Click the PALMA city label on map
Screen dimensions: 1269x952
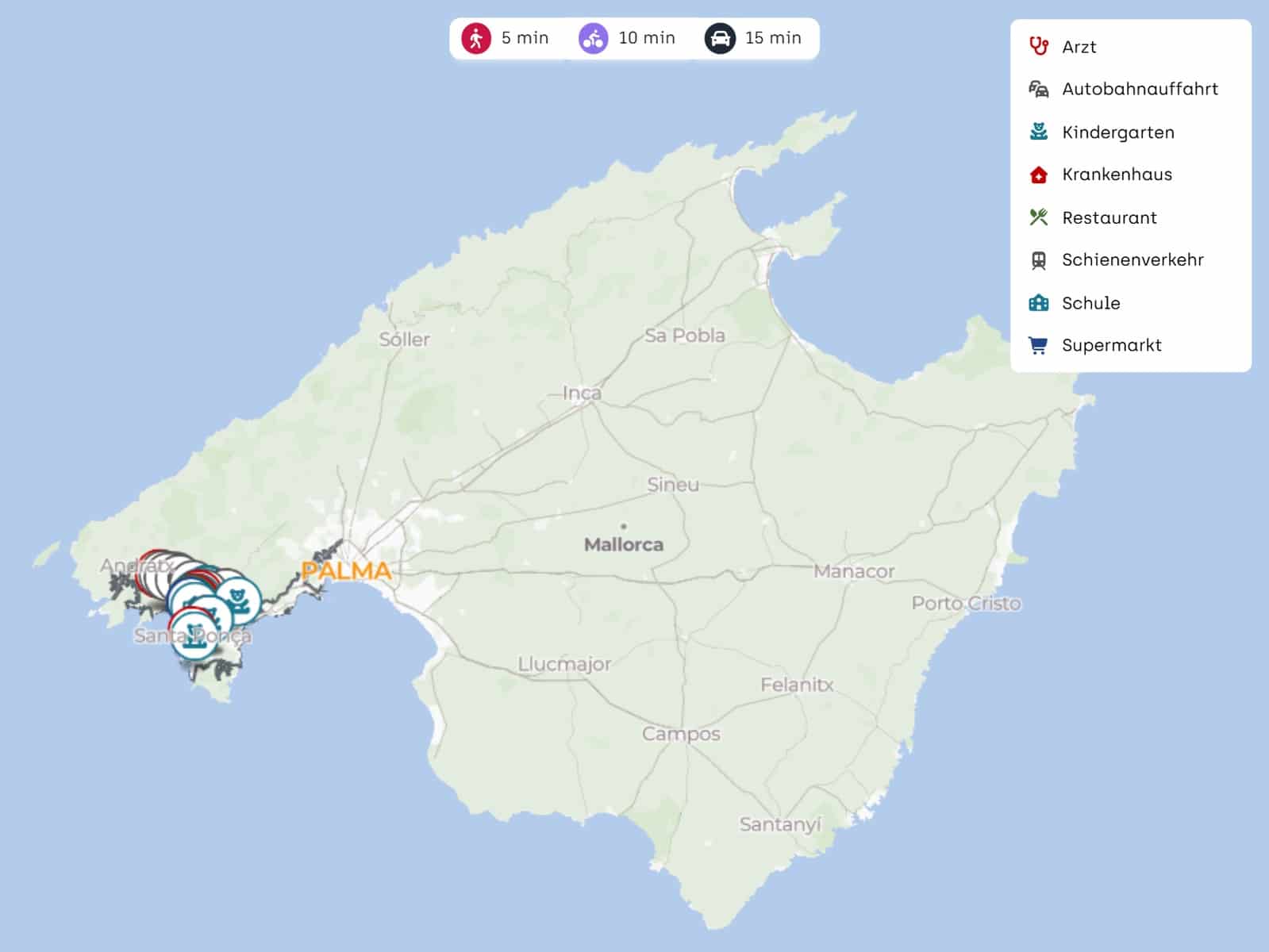(x=347, y=570)
